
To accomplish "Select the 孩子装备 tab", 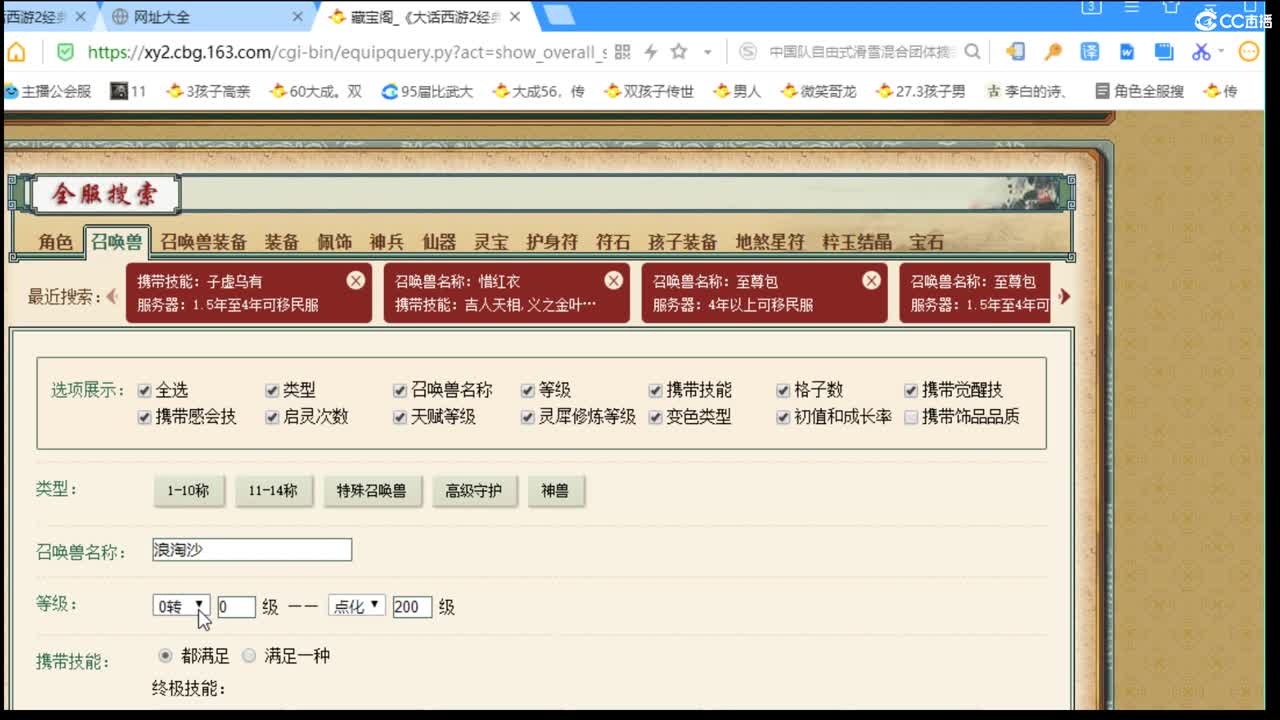I will 682,242.
